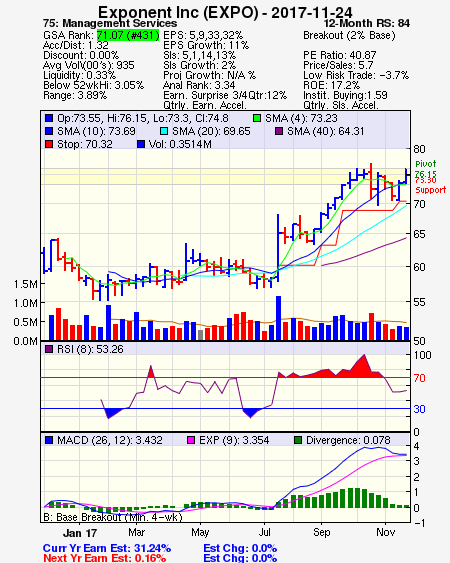Screen dimensions: 450x563
Task: Click the tallest blue volume bar in July
Action: click(x=278, y=318)
